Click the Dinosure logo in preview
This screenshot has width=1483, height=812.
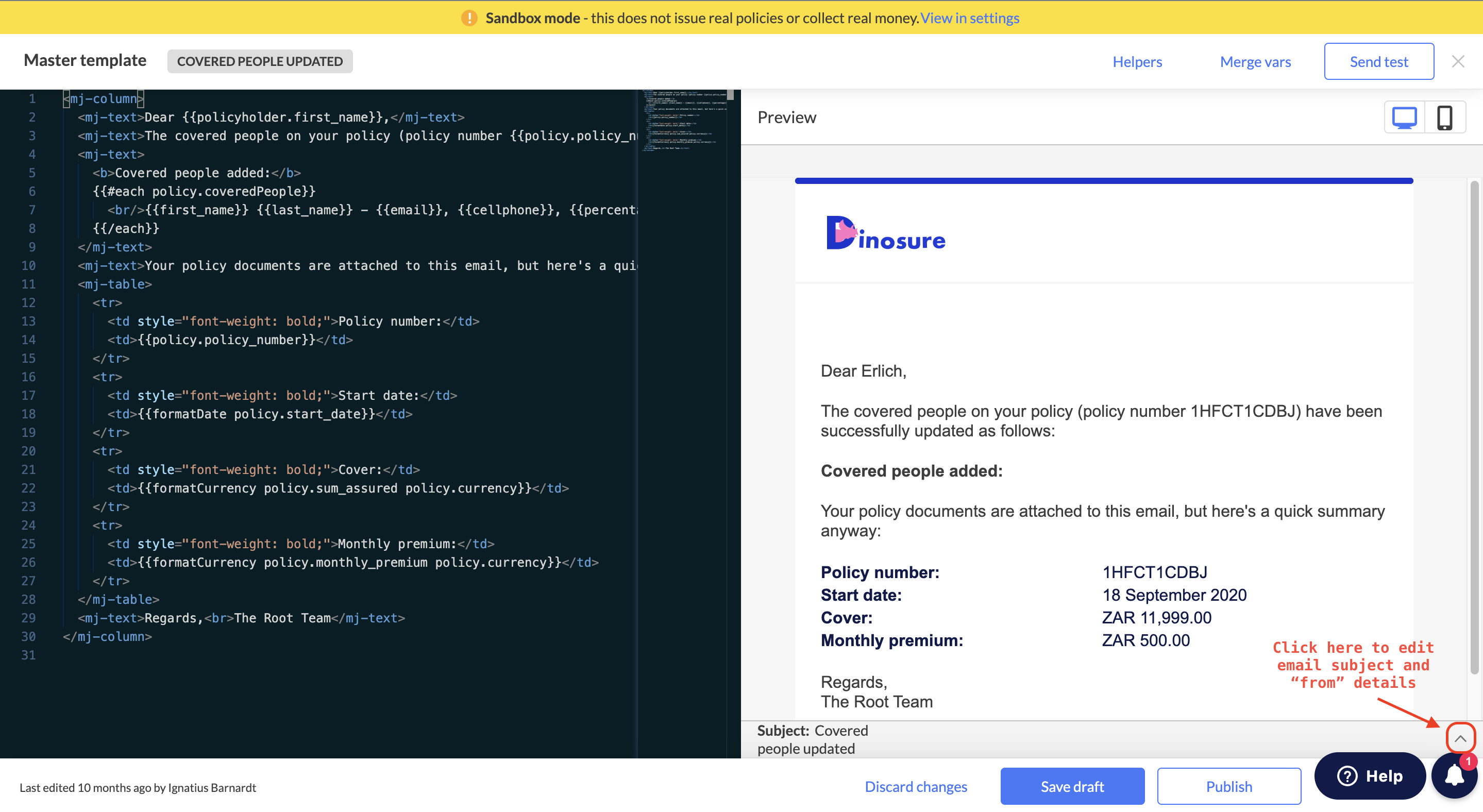[x=885, y=233]
